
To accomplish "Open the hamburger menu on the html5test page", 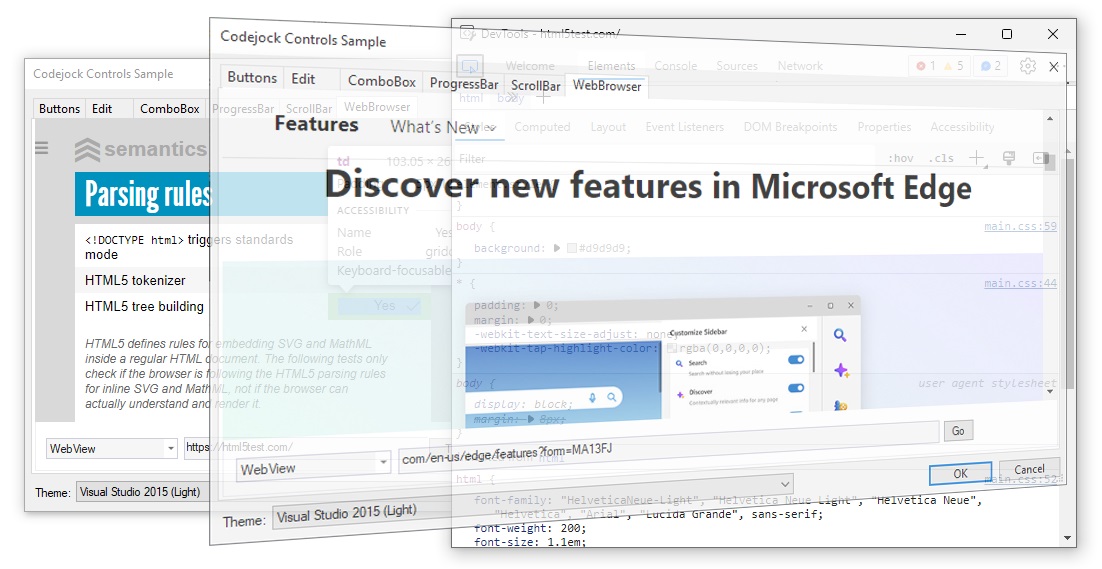I will tap(41, 148).
